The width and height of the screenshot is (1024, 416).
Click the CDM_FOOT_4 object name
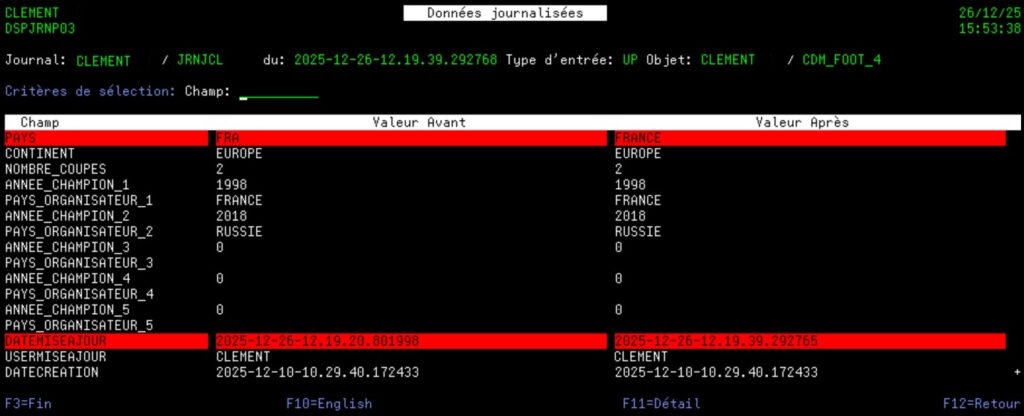tap(841, 60)
